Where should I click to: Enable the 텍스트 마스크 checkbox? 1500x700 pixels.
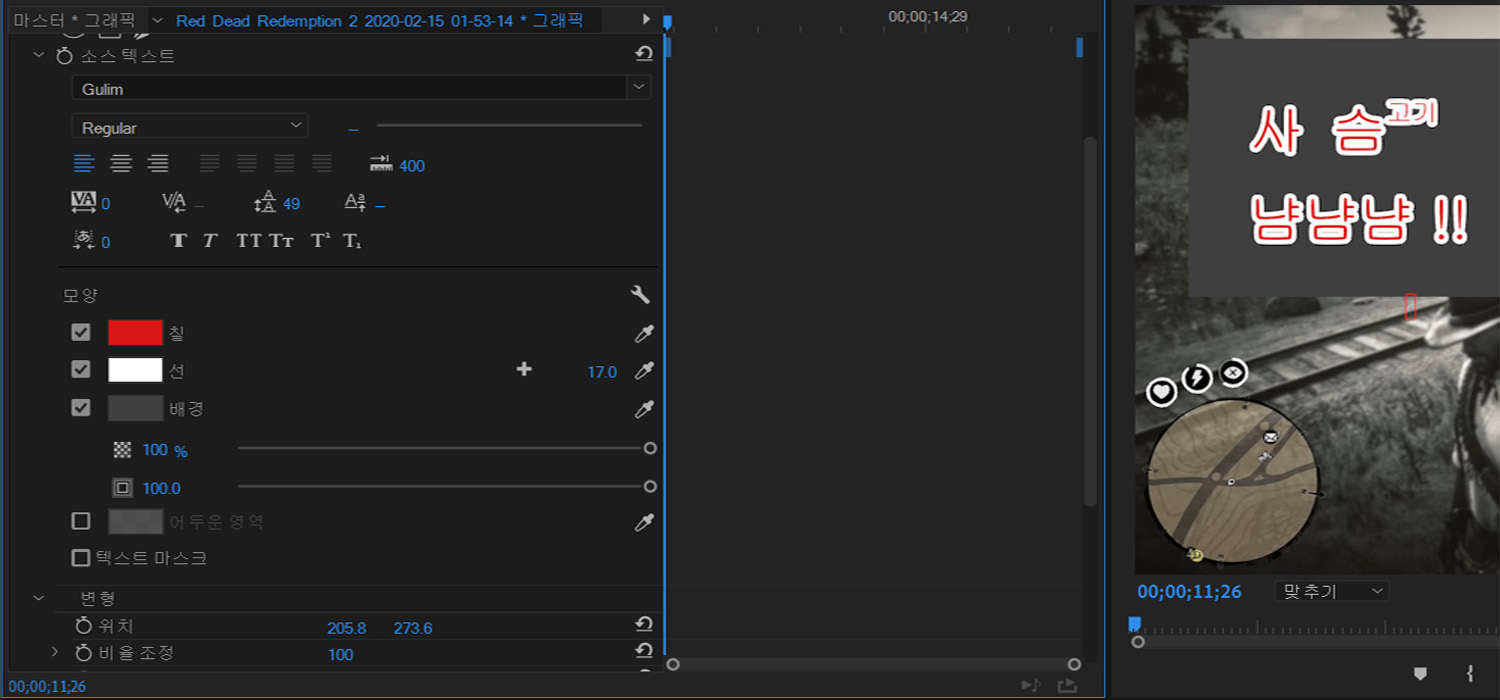point(81,558)
